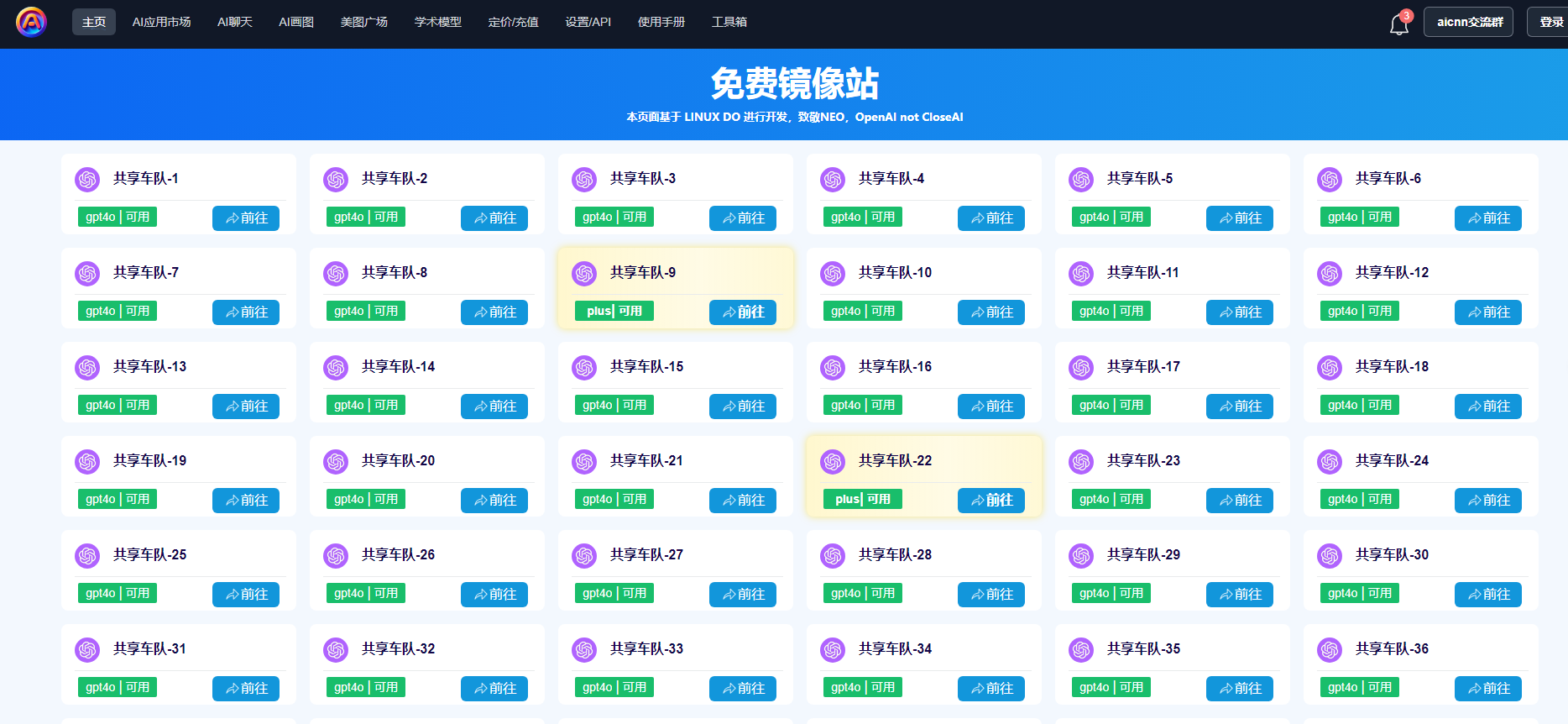Click the OpenAI icon of 共享车队-25
Viewport: 1568px width, 724px height.
point(87,555)
